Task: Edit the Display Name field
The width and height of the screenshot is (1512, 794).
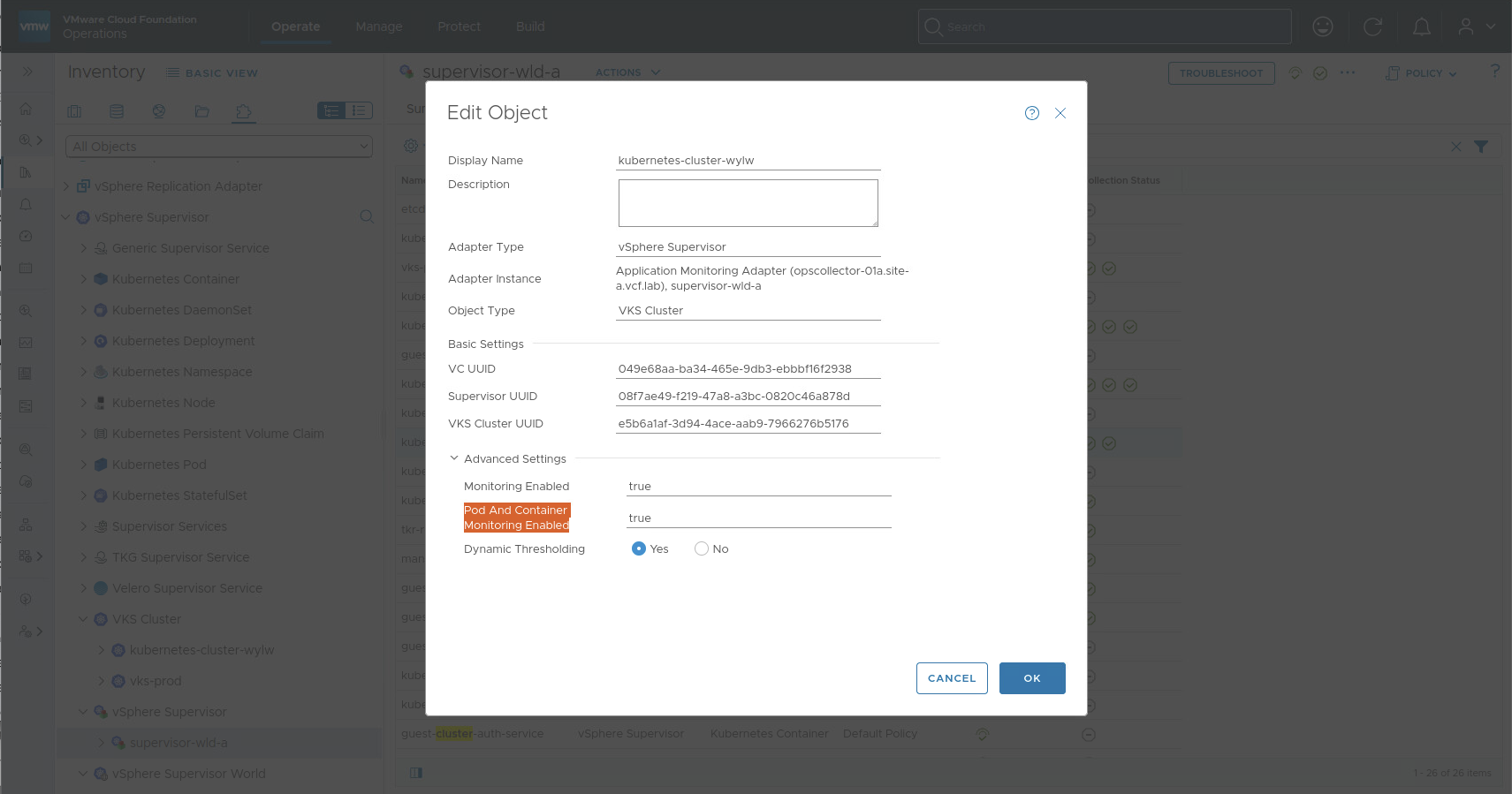Action: pyautogui.click(x=748, y=160)
